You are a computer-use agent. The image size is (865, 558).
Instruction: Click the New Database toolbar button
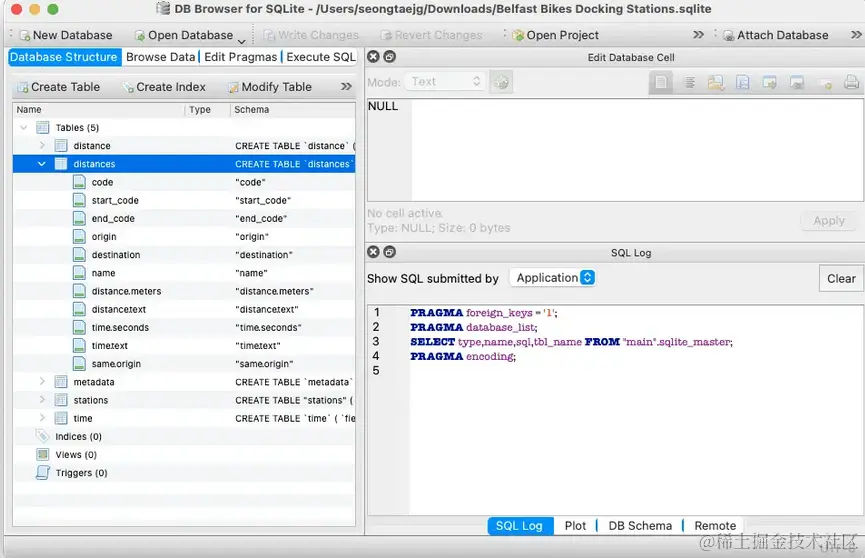[66, 35]
